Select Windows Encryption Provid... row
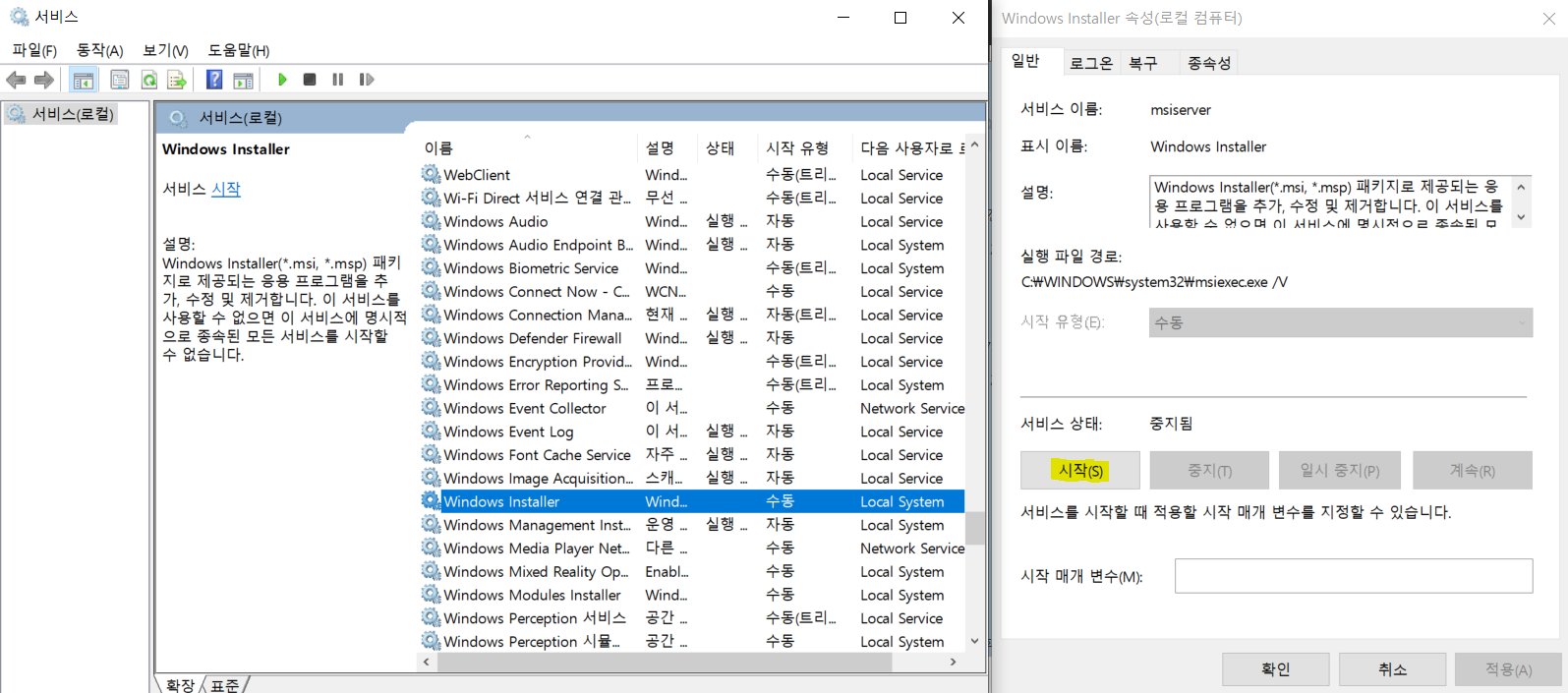This screenshot has height=693, width=1568. [x=692, y=361]
